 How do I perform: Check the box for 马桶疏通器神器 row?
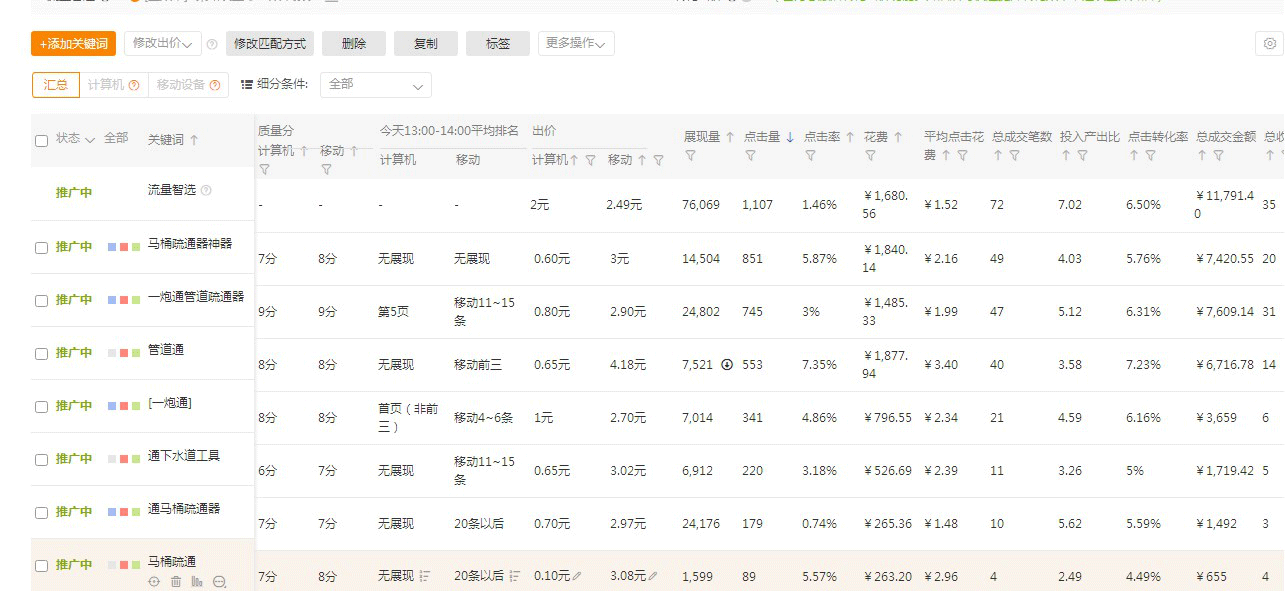click(x=42, y=248)
